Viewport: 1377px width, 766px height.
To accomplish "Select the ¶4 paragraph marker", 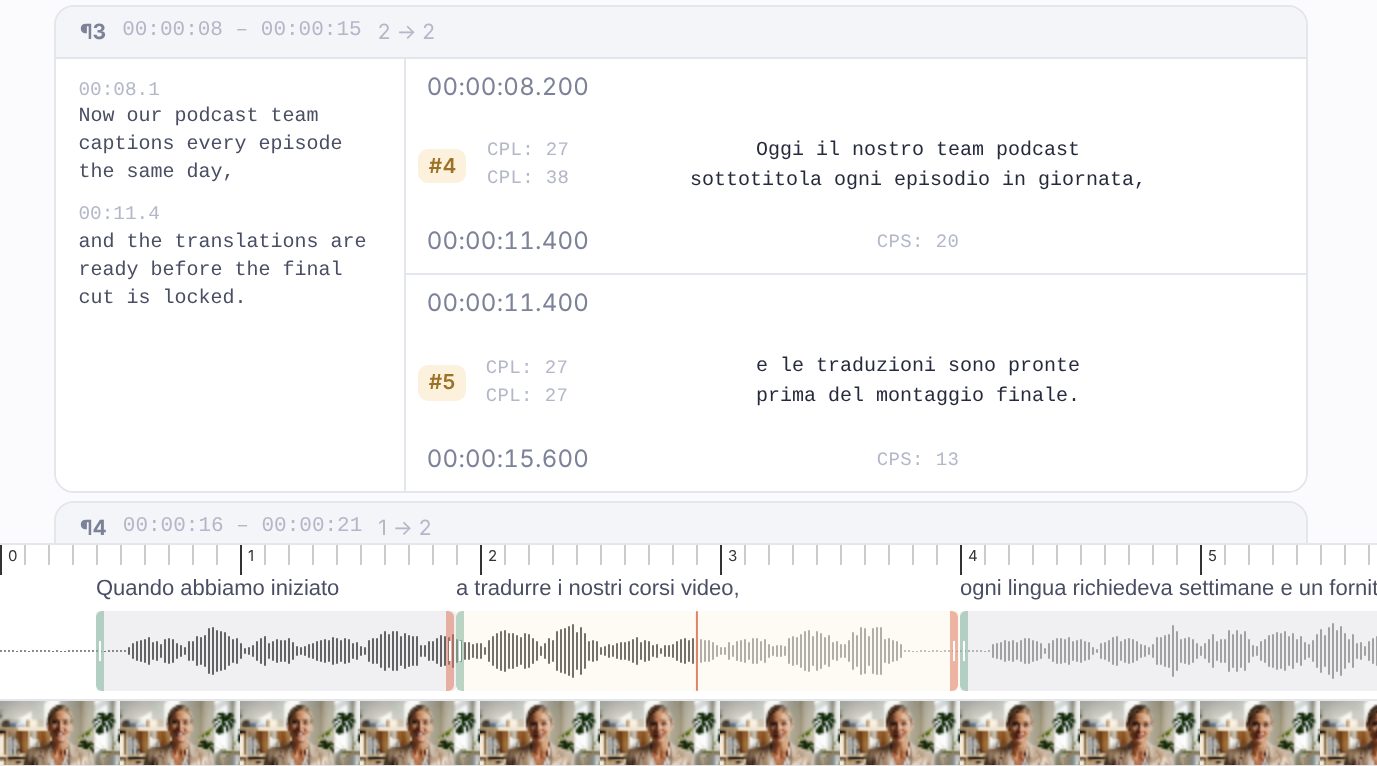I will point(93,526).
